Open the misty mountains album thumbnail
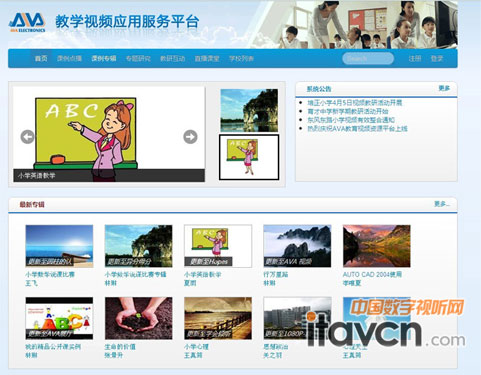Image resolution: width=481 pixels, height=375 pixels. click(x=297, y=246)
